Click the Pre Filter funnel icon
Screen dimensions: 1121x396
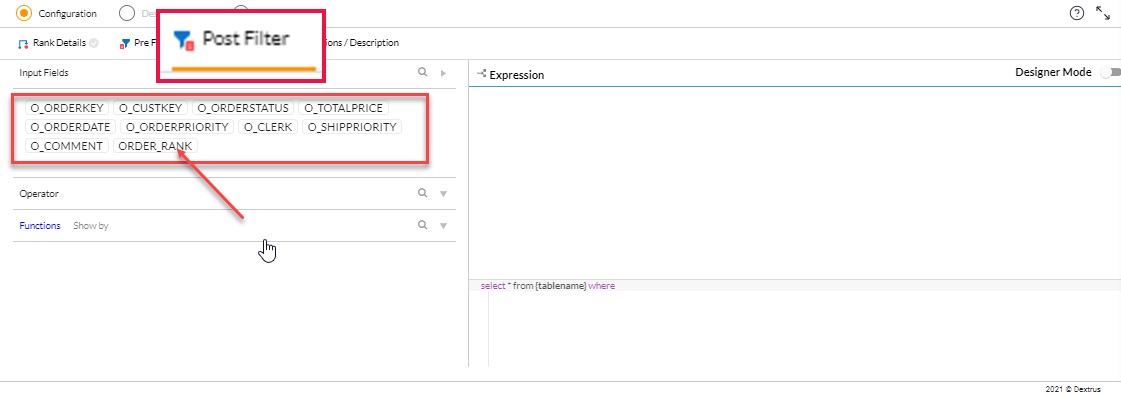126,44
